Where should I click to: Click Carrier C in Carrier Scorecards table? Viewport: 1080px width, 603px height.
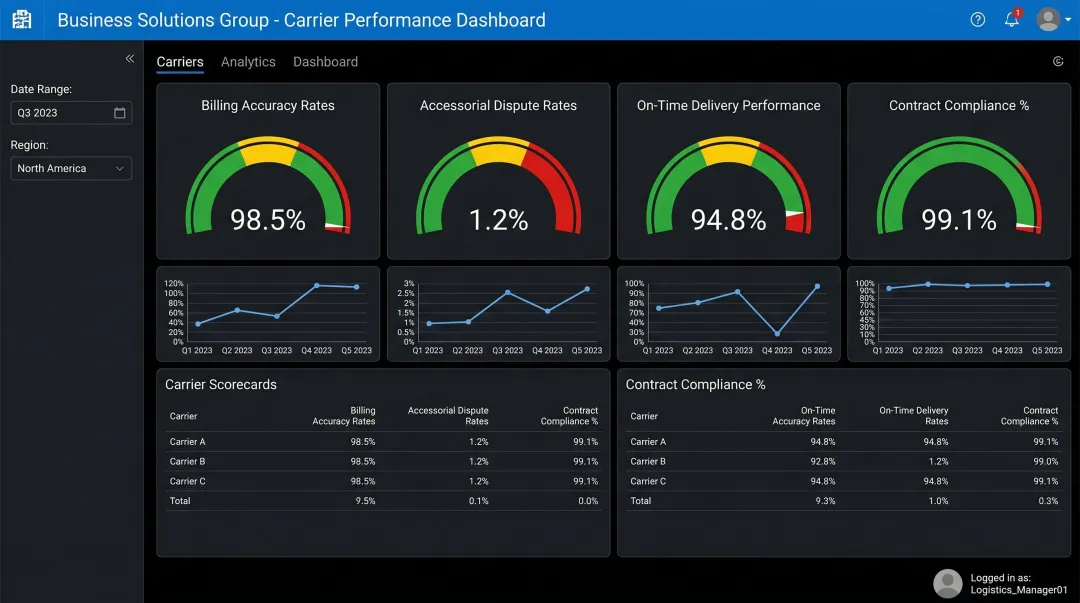click(x=187, y=481)
